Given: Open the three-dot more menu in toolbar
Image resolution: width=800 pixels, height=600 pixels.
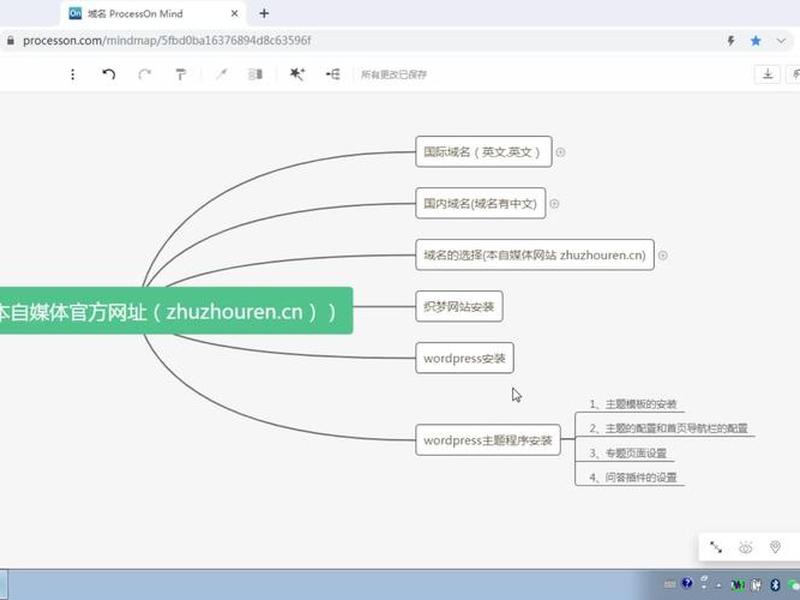Looking at the screenshot, I should [x=73, y=74].
